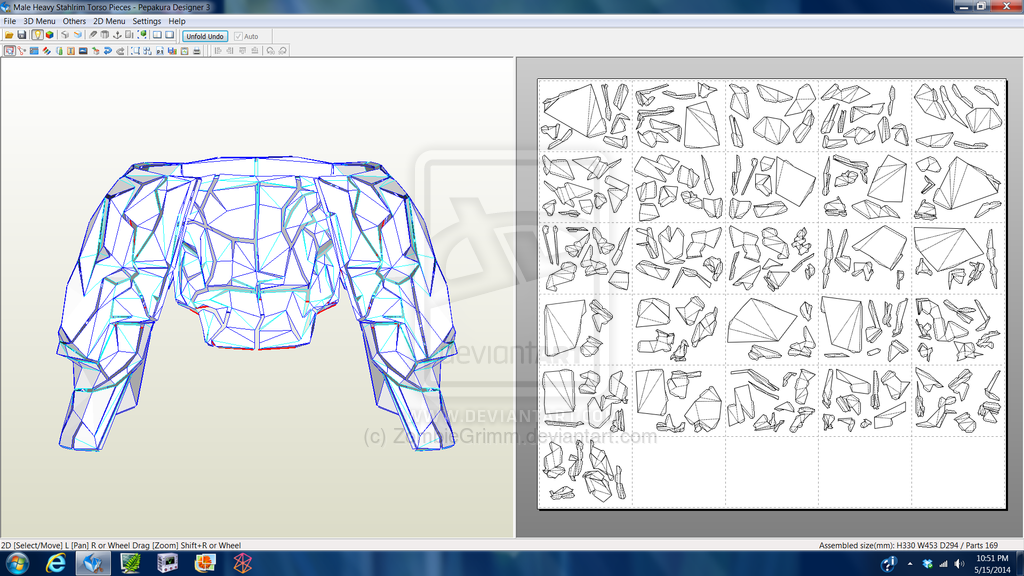Open the gray device-with-checkmark taskbar app

(x=167, y=563)
